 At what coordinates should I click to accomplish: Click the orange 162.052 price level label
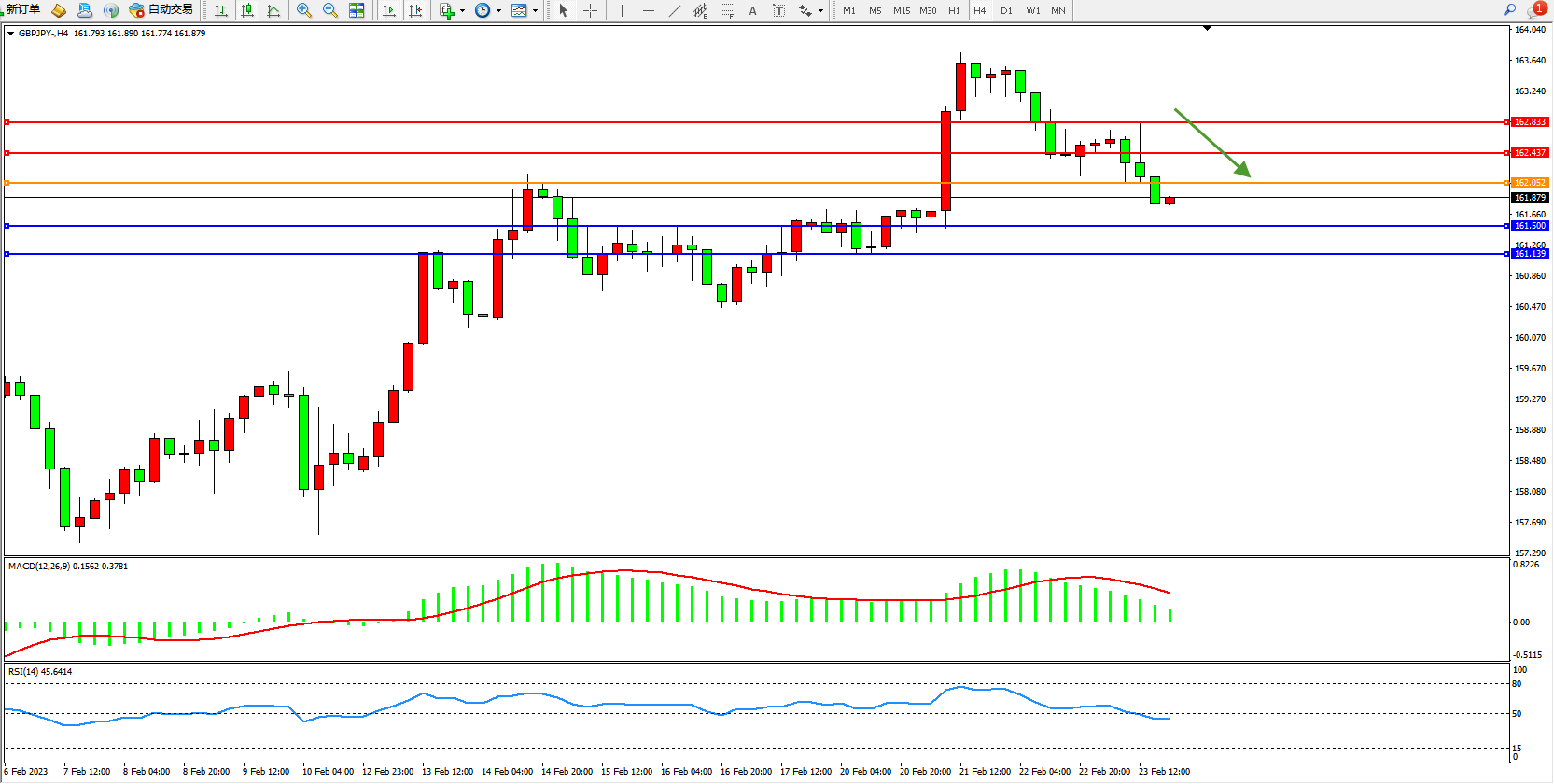tap(1529, 183)
